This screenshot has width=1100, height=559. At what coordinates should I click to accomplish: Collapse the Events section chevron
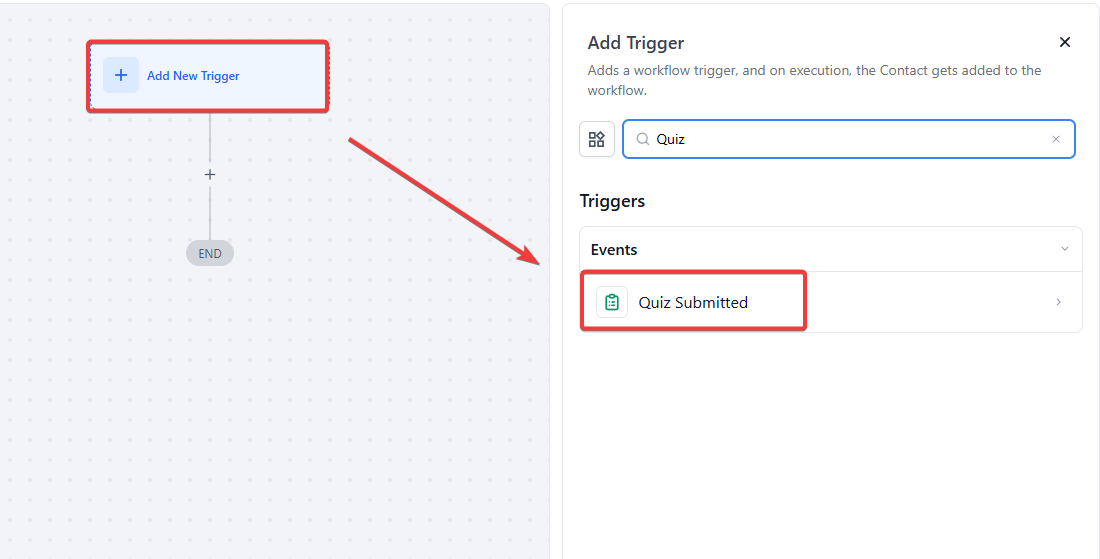pyautogui.click(x=1065, y=249)
